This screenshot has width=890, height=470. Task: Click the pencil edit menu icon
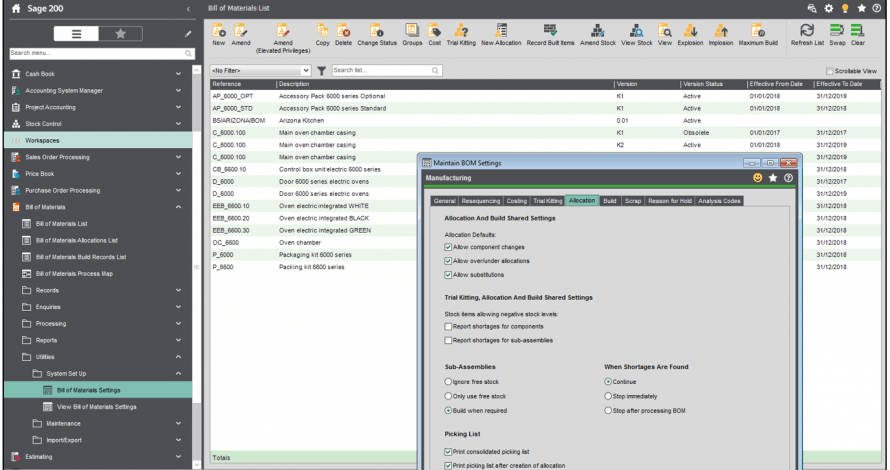188,34
